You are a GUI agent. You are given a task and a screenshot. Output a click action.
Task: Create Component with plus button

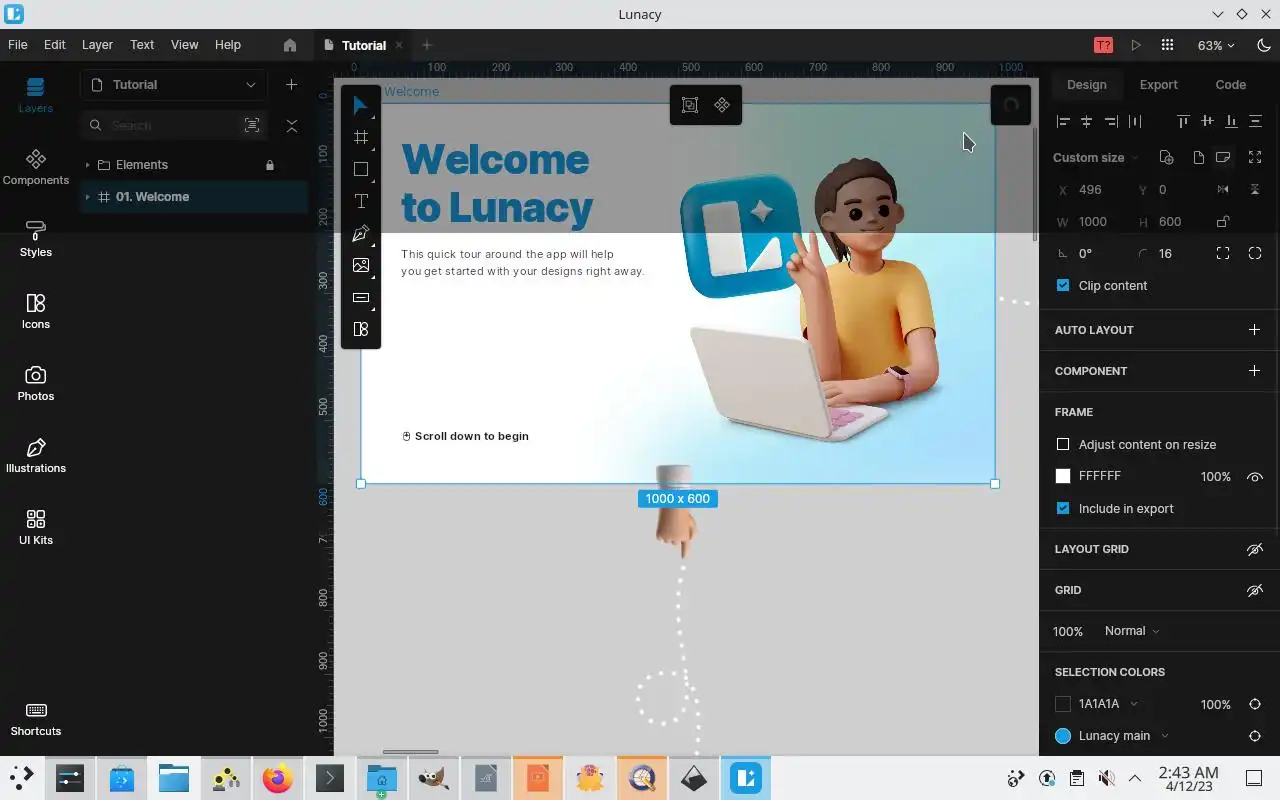coord(1254,370)
